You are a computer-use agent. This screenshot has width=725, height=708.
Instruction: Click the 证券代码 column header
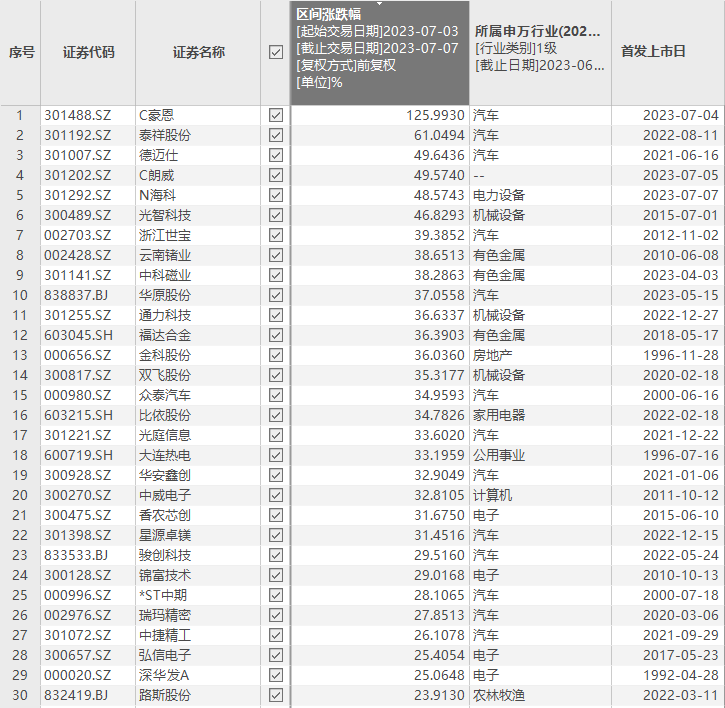point(88,52)
